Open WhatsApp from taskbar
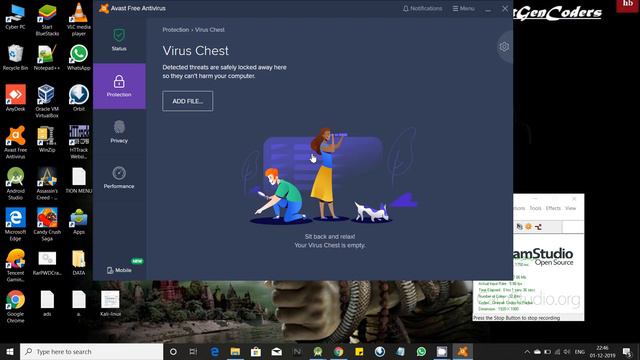 click(x=421, y=351)
